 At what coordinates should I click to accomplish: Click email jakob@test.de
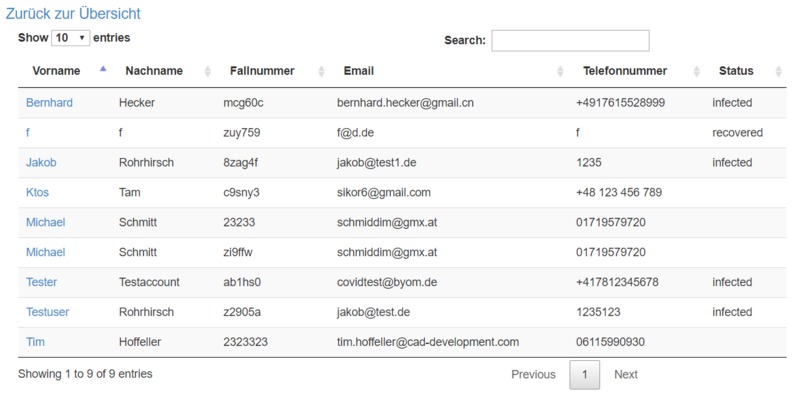point(374,311)
